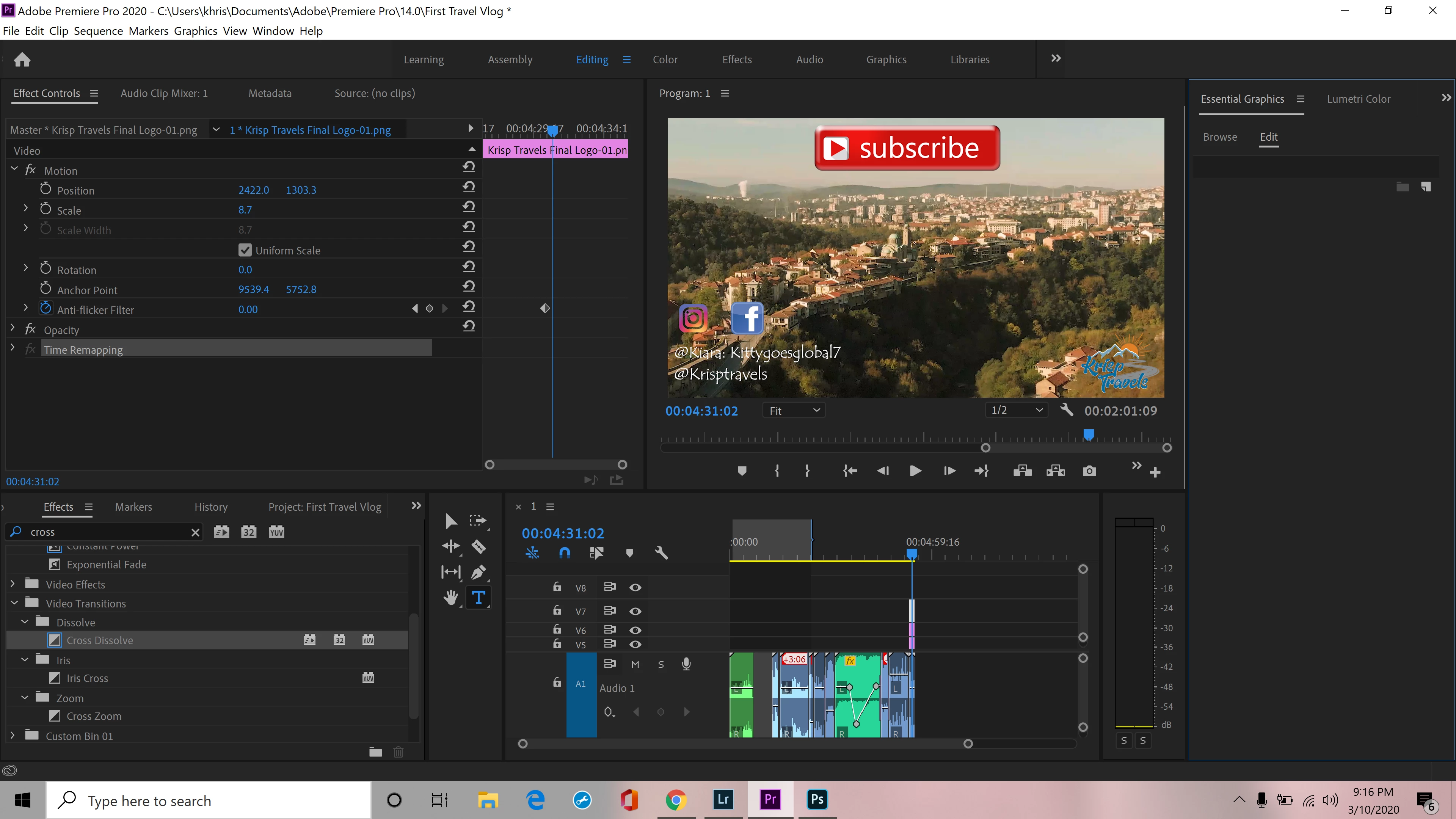Switch to the Color workspace tab
Viewport: 1456px width, 819px height.
(x=665, y=60)
